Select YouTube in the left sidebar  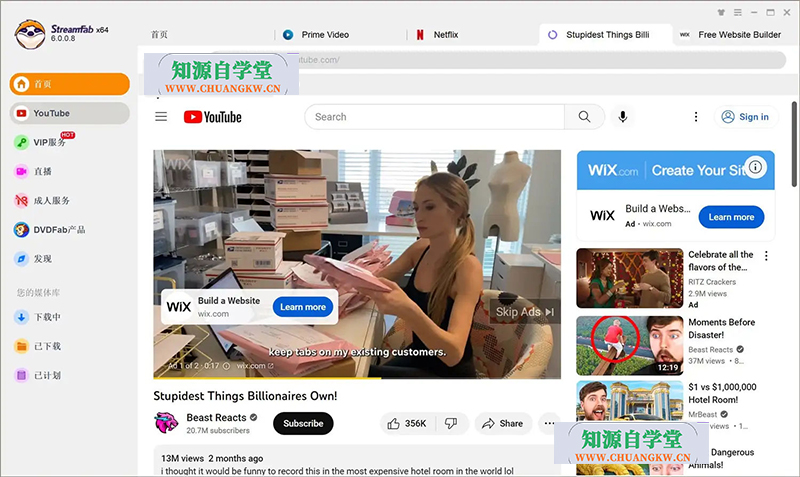click(70, 113)
